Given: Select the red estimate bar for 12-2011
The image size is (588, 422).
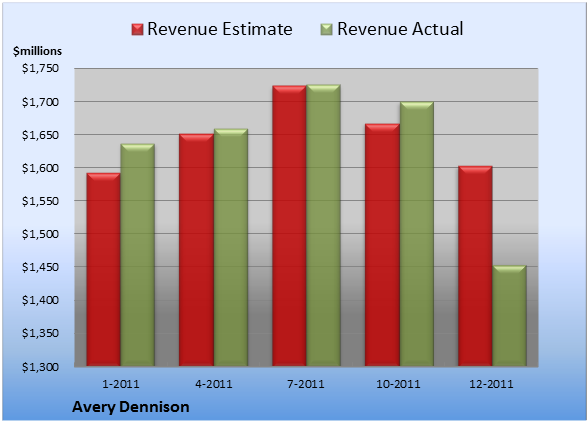Looking at the screenshot, I should pyautogui.click(x=475, y=266).
